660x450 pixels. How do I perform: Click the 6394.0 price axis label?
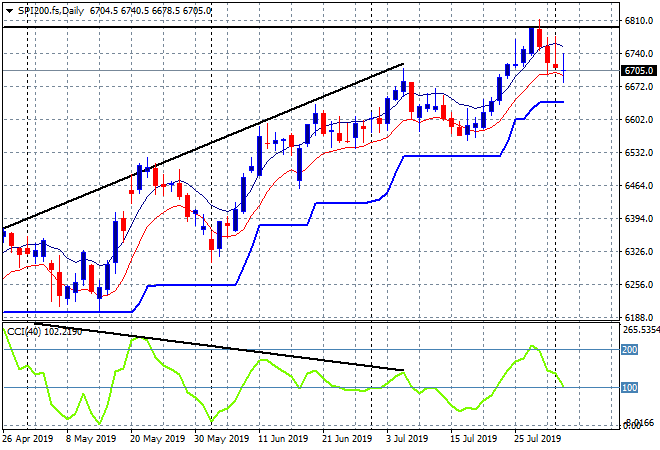pos(639,218)
